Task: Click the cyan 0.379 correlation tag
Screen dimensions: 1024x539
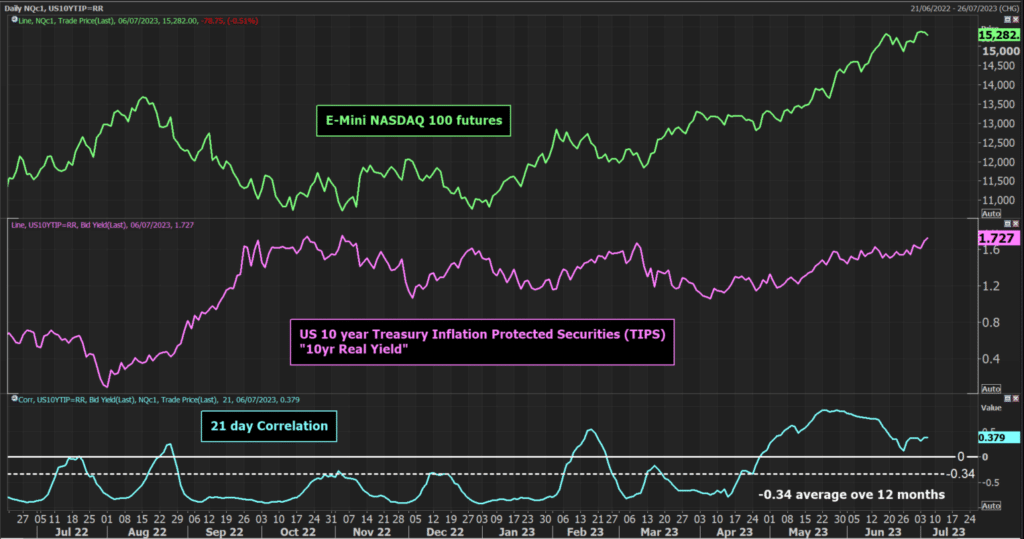Action: [999, 438]
